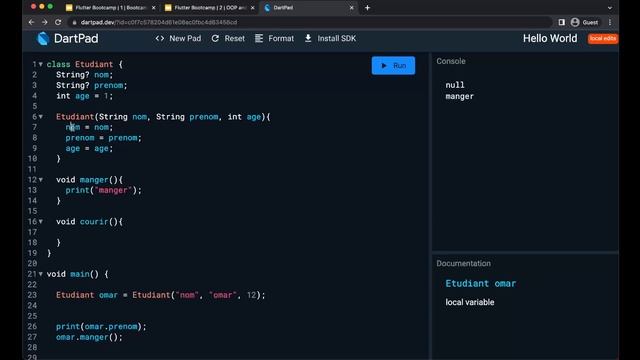Click the Install SDK download icon
640x360 pixels.
[308, 38]
